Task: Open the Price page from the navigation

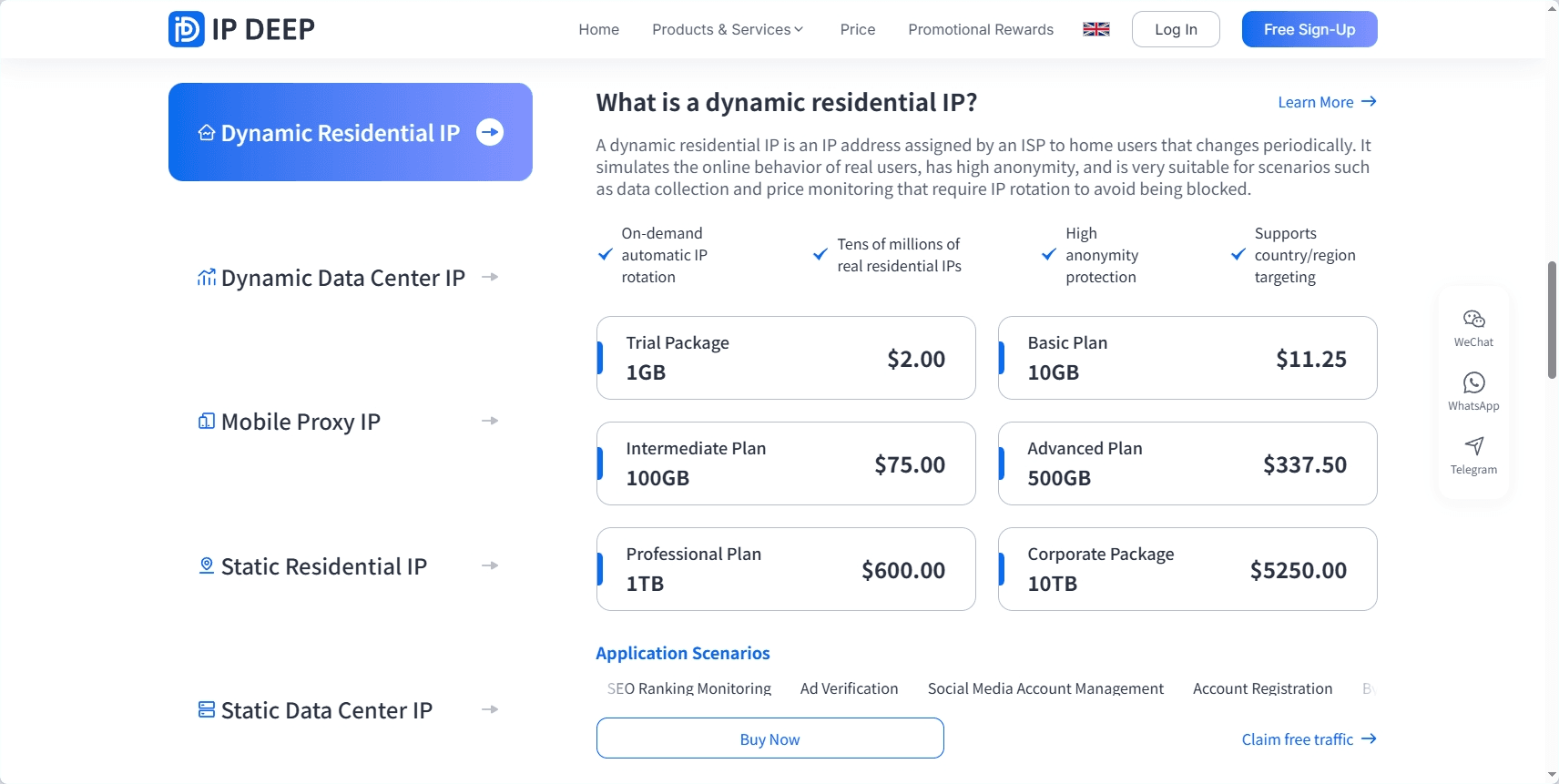Action: [x=857, y=28]
